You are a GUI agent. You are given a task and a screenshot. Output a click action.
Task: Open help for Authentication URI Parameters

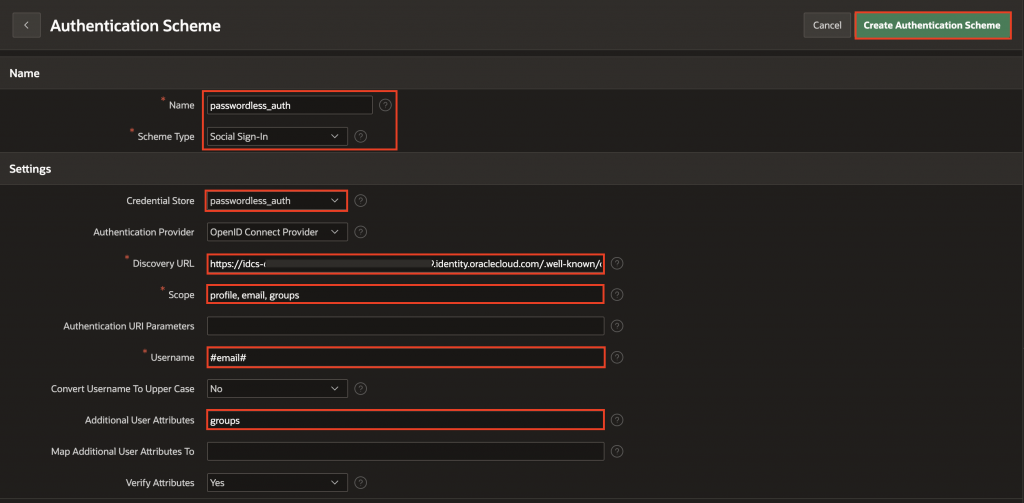coord(617,326)
